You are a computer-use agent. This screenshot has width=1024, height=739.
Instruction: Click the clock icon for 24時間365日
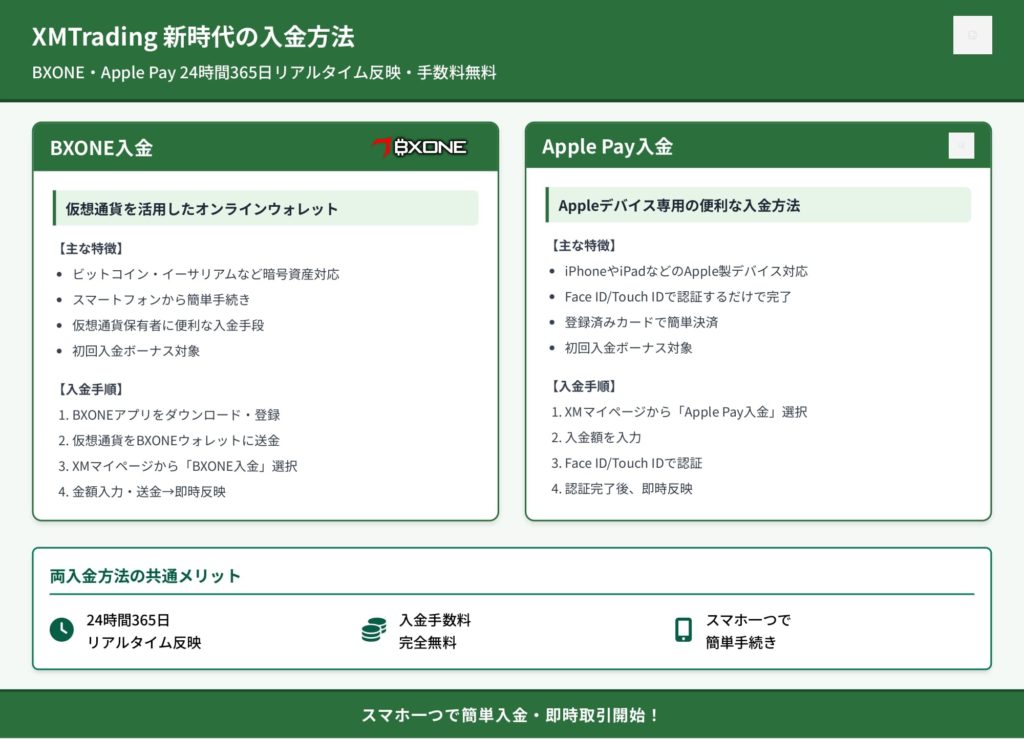(x=62, y=630)
